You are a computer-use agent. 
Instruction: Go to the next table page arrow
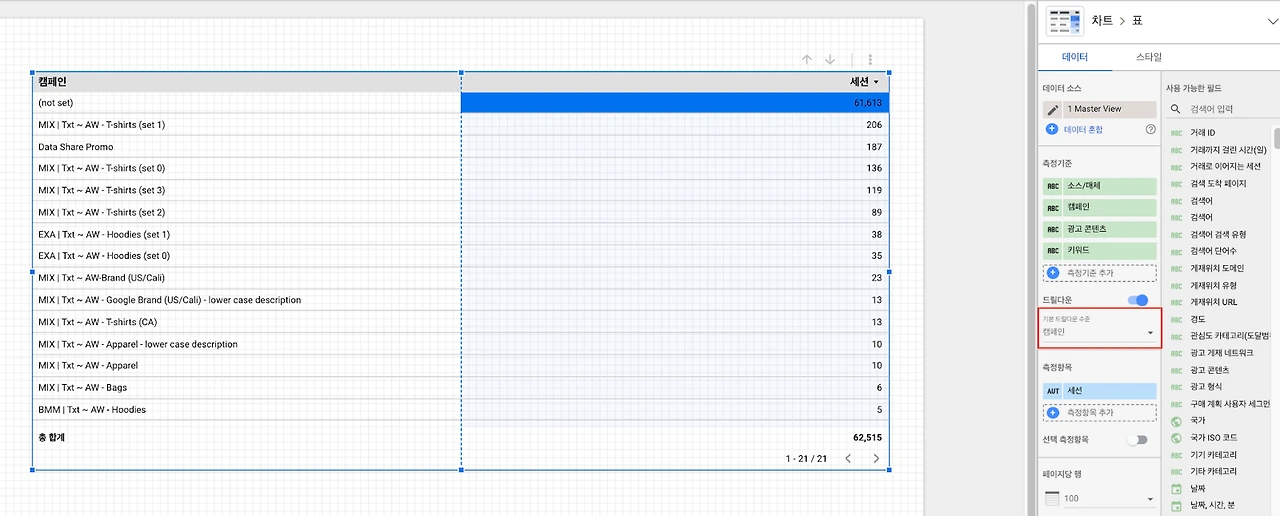(876, 458)
